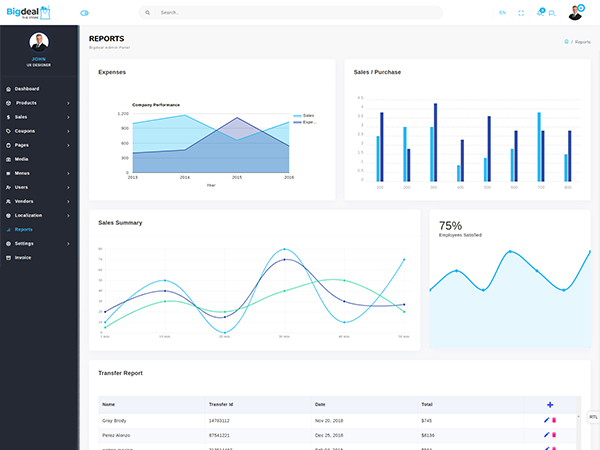The image size is (600, 450).
Task: Toggle the sidebar collapse switch in header
Action: [84, 13]
